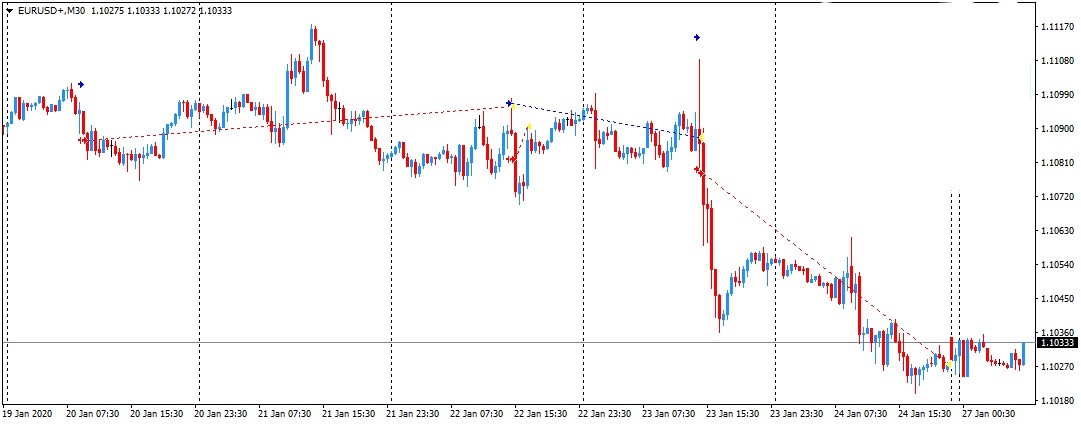Image resolution: width=1081 pixels, height=424 pixels.
Task: Click the 24 Jan 07:30 time label
Action: pyautogui.click(x=860, y=414)
